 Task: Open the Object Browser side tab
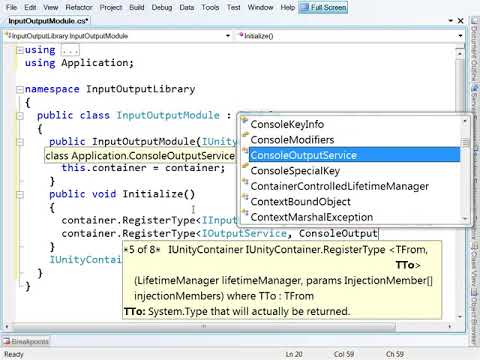(474, 318)
